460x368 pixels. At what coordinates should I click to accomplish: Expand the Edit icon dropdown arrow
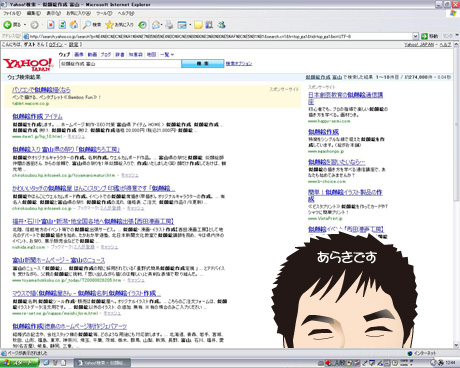(x=190, y=25)
